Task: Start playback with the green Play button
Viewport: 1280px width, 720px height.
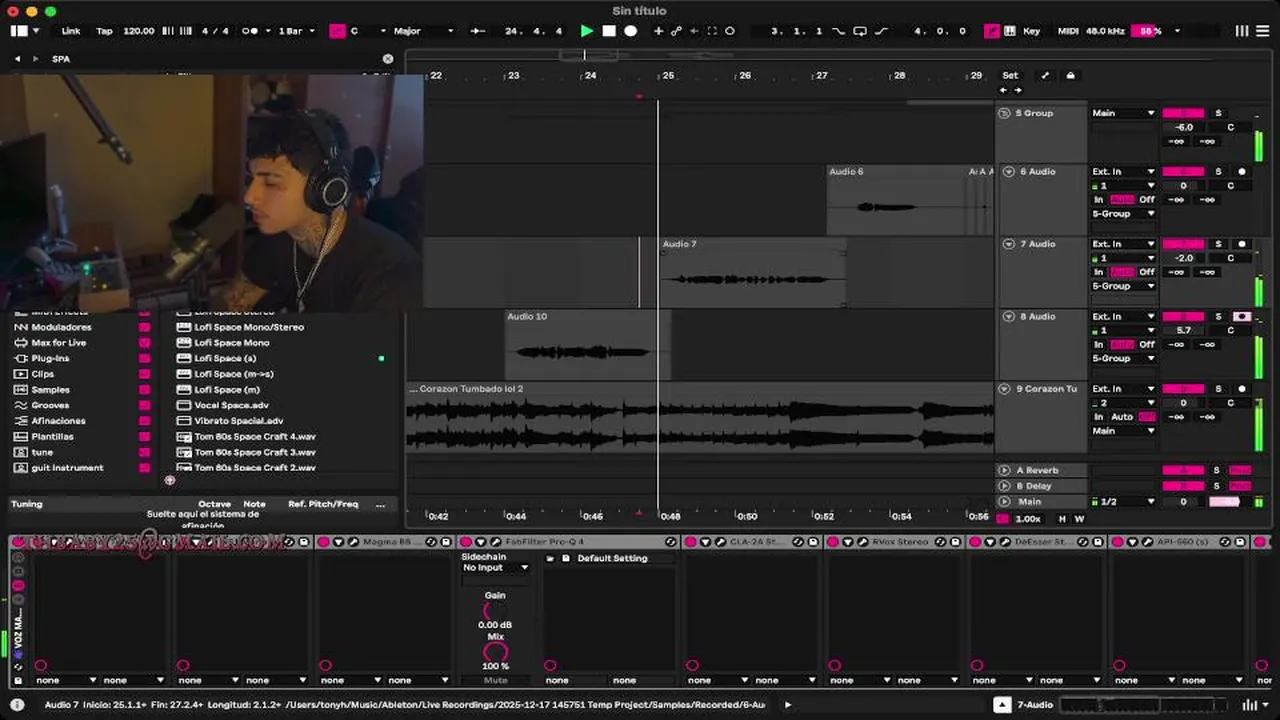Action: pyautogui.click(x=587, y=31)
